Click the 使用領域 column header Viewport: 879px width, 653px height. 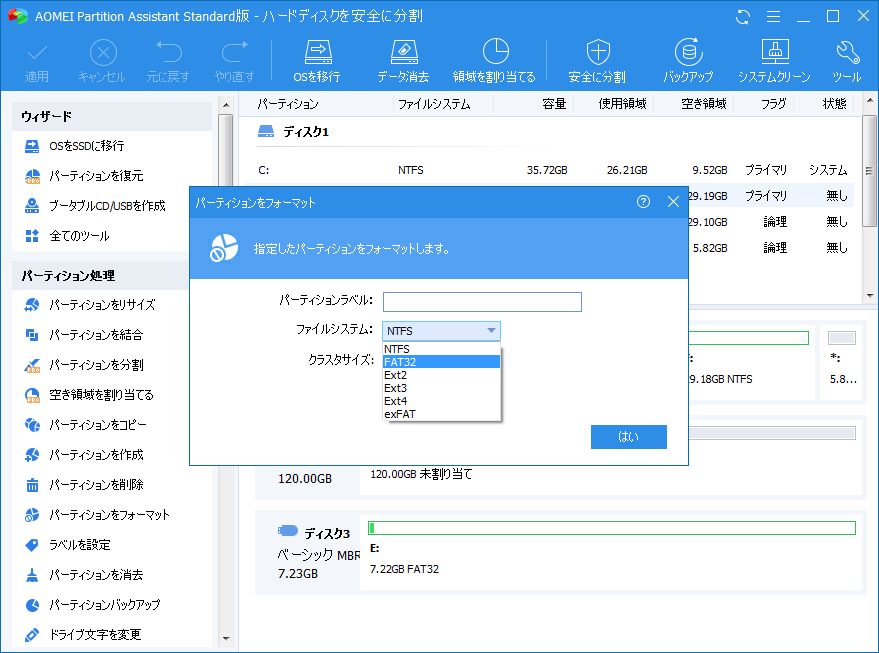[x=622, y=104]
